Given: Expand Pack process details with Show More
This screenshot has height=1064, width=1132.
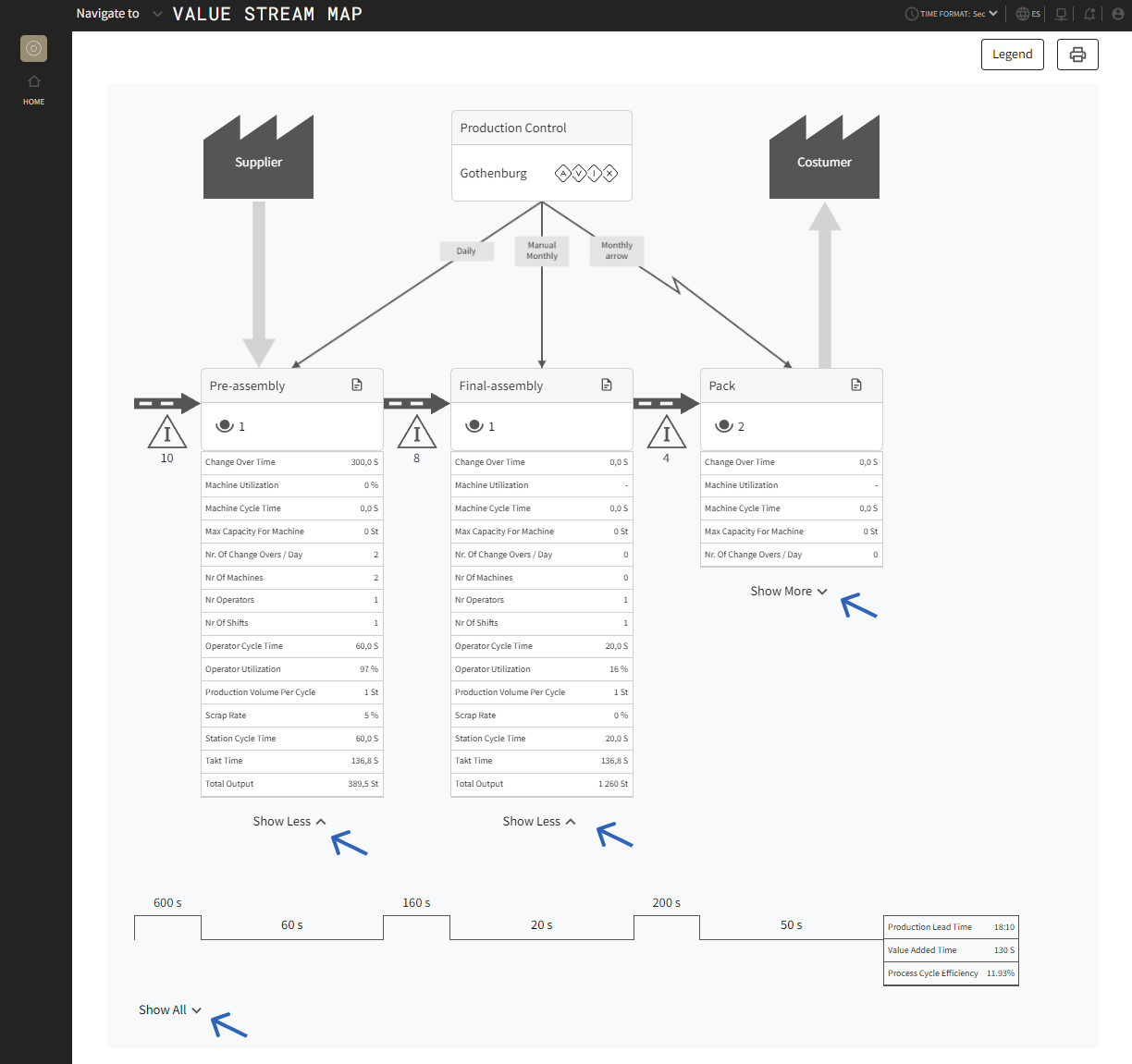Looking at the screenshot, I should coord(787,591).
